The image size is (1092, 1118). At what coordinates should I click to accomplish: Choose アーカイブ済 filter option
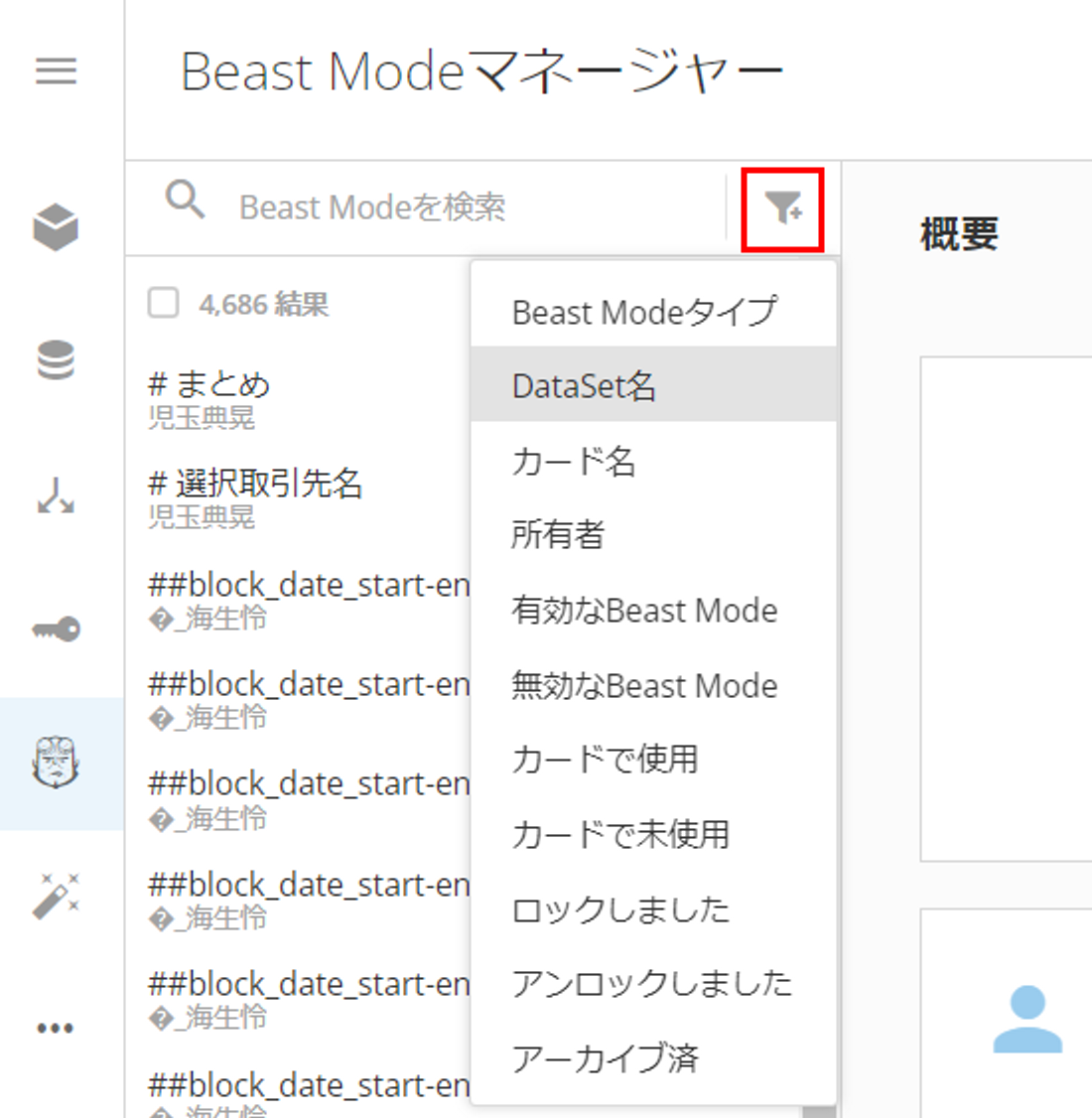pos(653,1057)
